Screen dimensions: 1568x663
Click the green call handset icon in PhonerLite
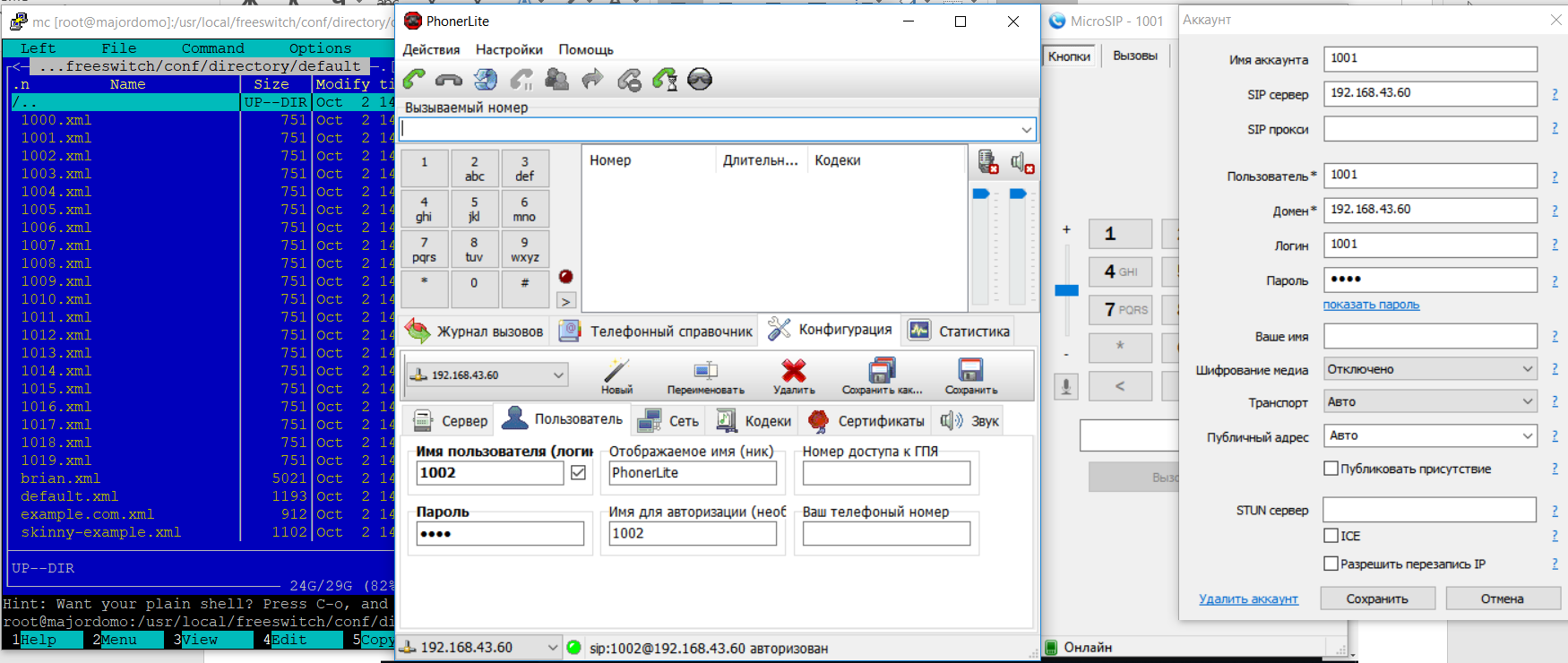[x=414, y=80]
